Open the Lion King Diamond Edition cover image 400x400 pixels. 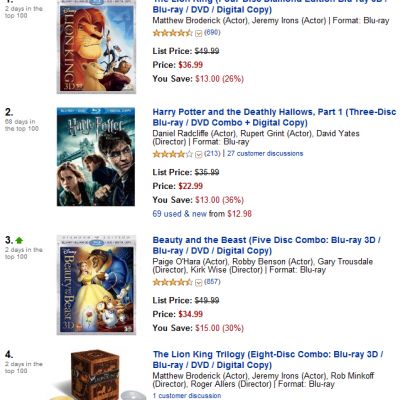click(96, 46)
